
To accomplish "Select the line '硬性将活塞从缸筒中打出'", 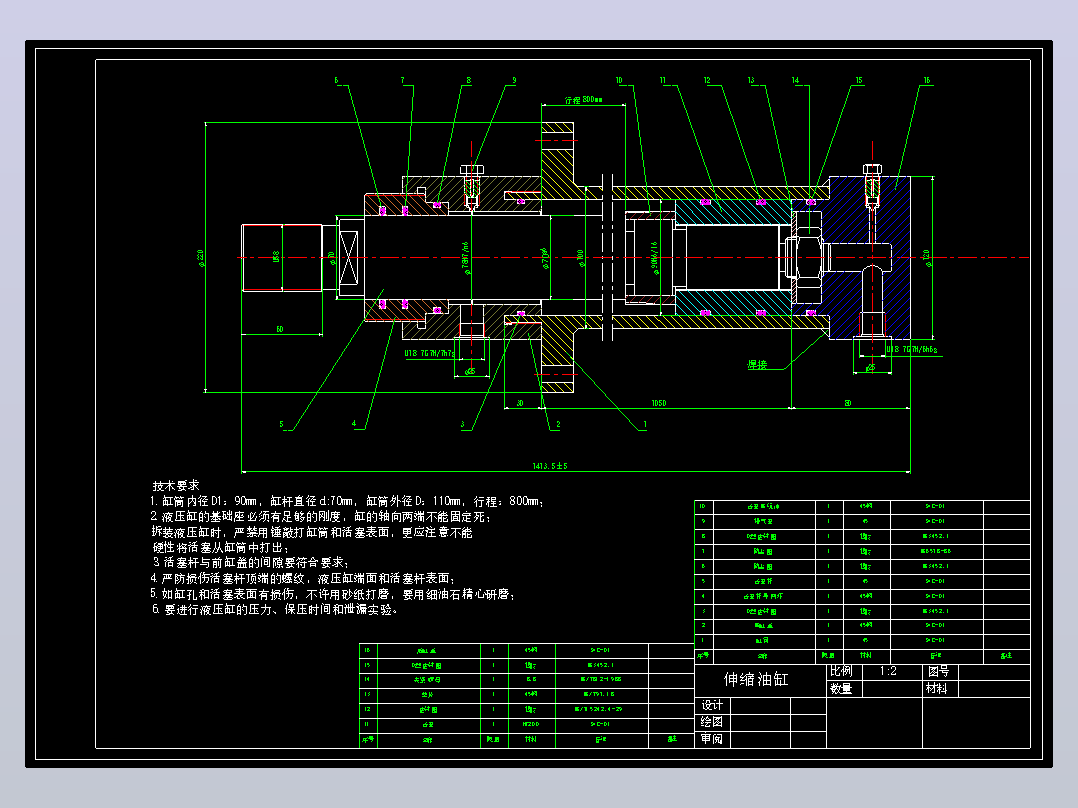I will (x=221, y=547).
